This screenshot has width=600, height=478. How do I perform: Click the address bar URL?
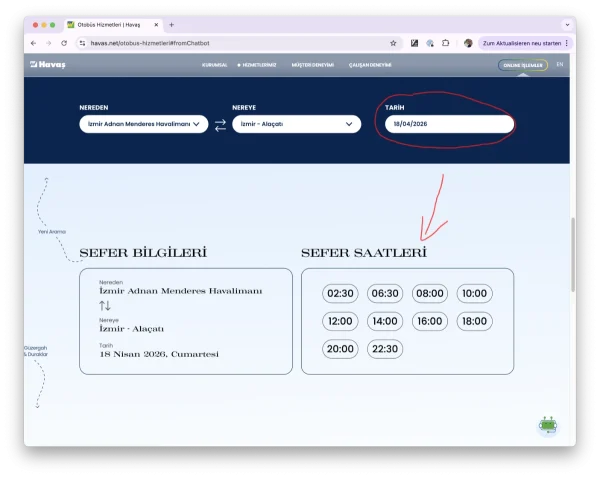[x=150, y=43]
